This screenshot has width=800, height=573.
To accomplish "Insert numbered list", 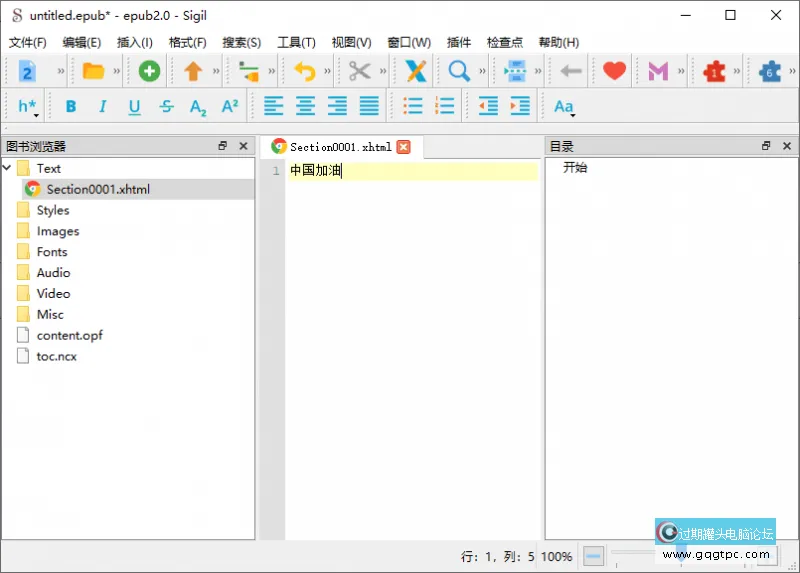I will pos(444,106).
